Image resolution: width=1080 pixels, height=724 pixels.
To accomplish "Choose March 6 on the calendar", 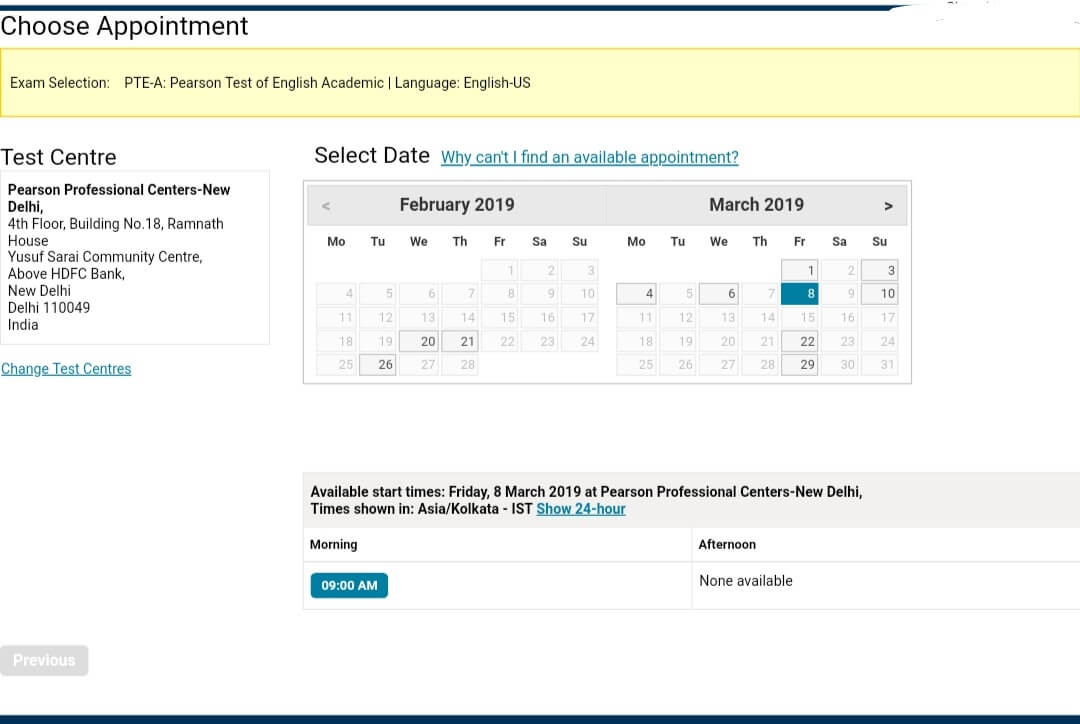I will [x=718, y=293].
